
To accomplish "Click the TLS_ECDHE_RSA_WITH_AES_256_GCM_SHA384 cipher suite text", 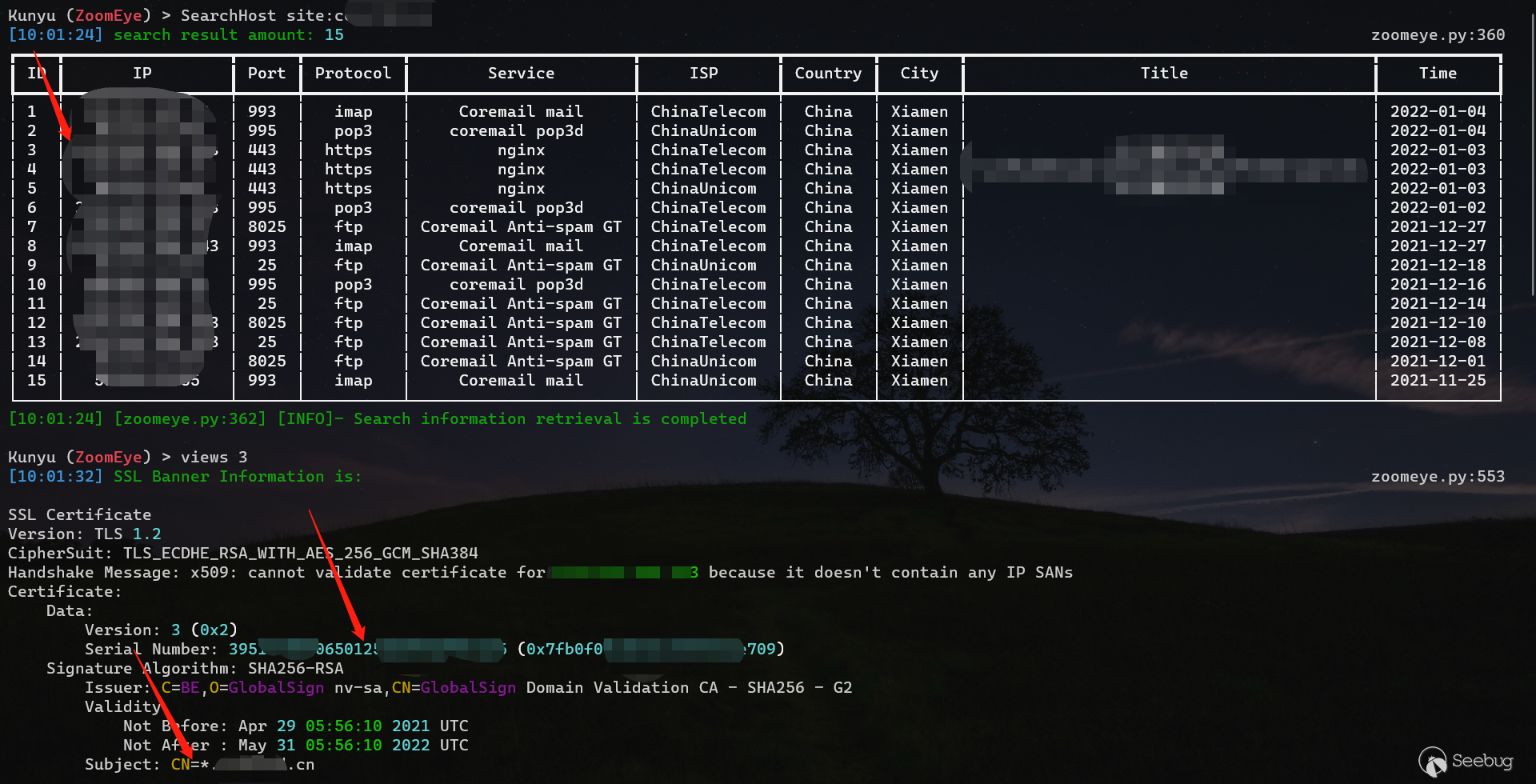I will [300, 554].
